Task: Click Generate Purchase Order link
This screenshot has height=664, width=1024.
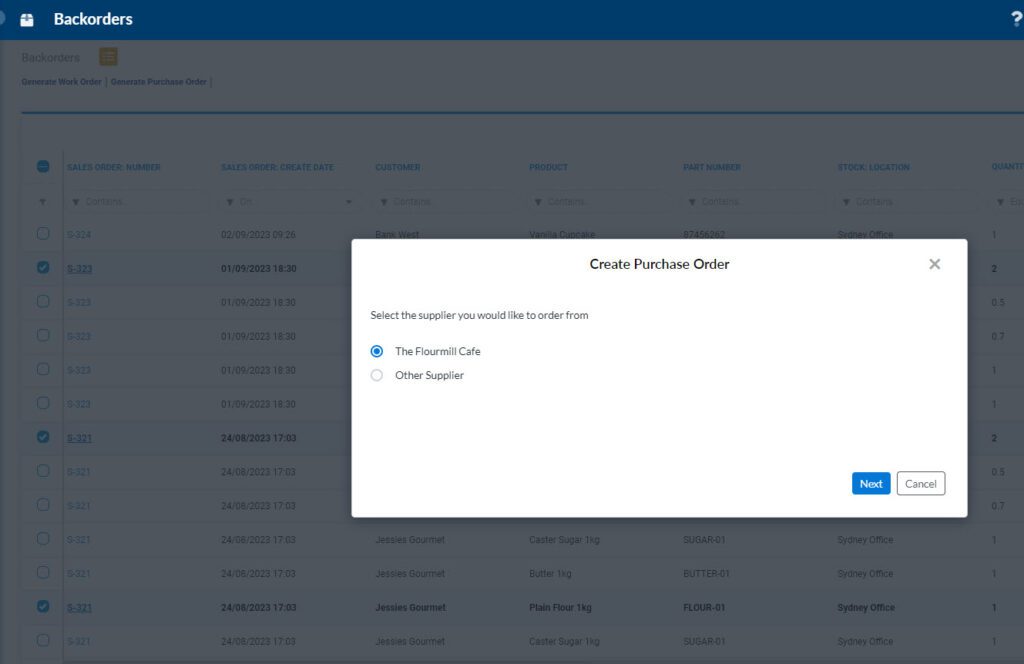Action: click(159, 82)
